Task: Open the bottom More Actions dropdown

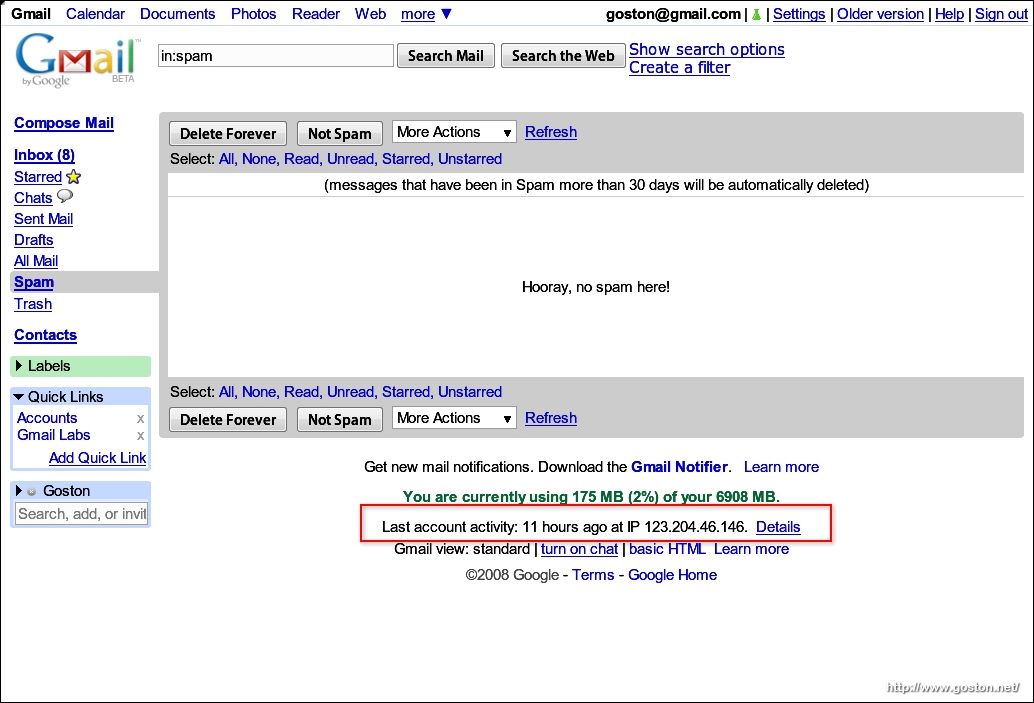Action: [454, 418]
